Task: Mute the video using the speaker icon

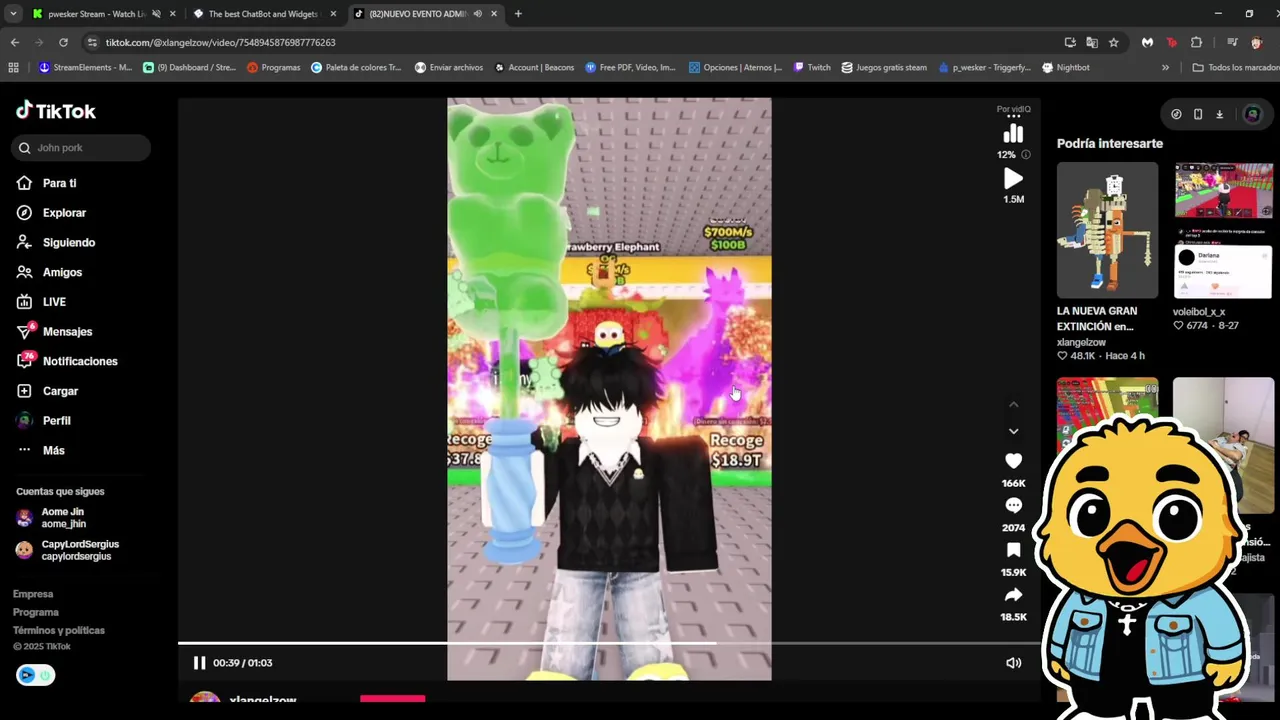Action: pos(1013,663)
